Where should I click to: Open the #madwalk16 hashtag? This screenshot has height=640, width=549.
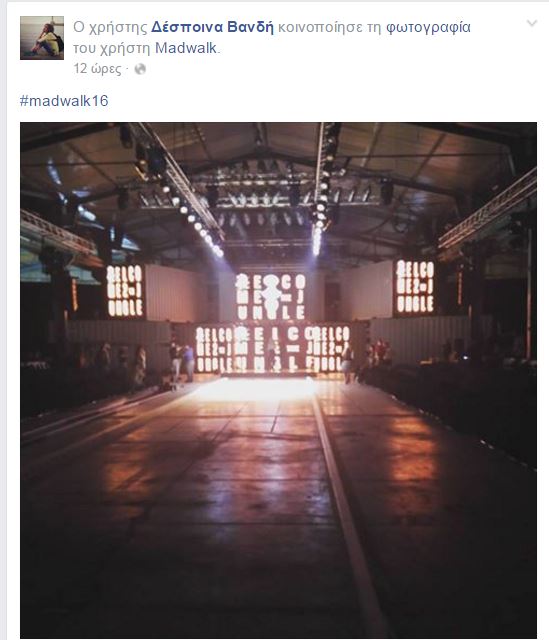64,101
